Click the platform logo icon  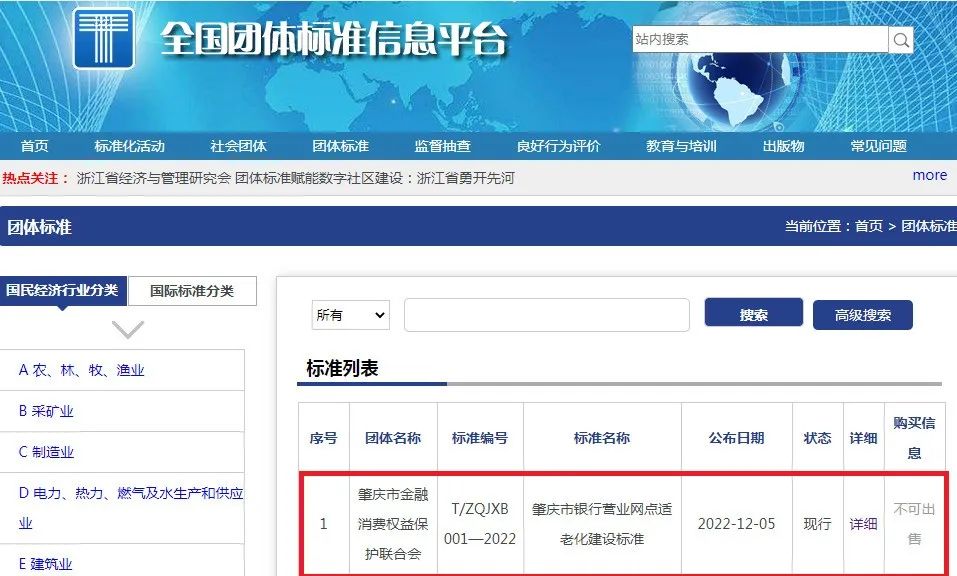click(104, 38)
